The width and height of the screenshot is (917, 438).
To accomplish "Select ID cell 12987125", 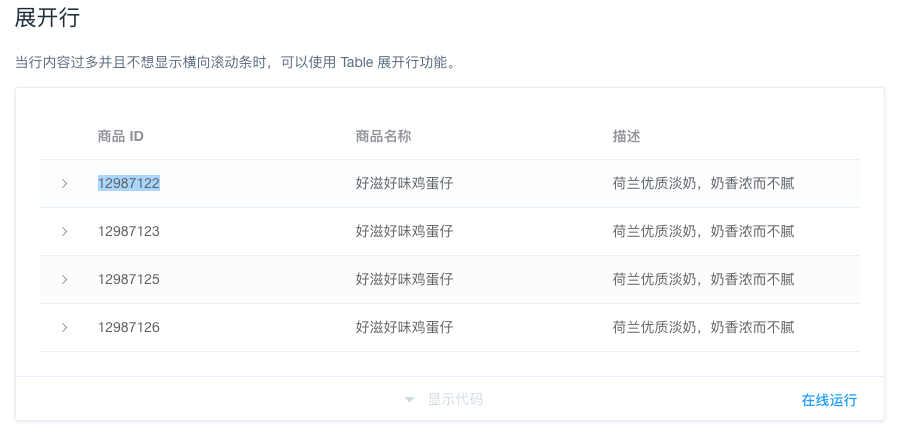I will click(129, 280).
